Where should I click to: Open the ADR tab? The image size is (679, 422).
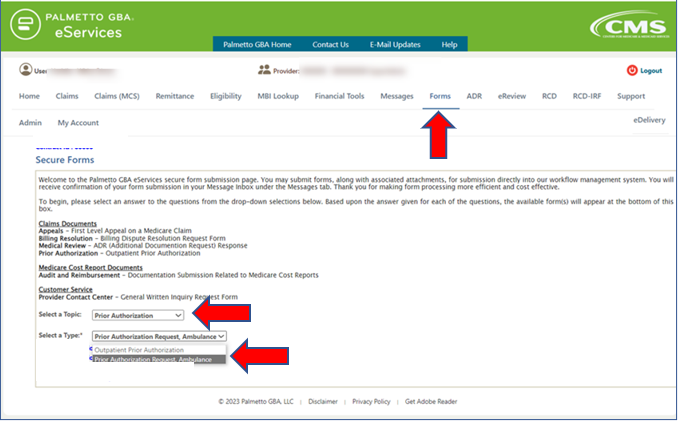pyautogui.click(x=474, y=96)
